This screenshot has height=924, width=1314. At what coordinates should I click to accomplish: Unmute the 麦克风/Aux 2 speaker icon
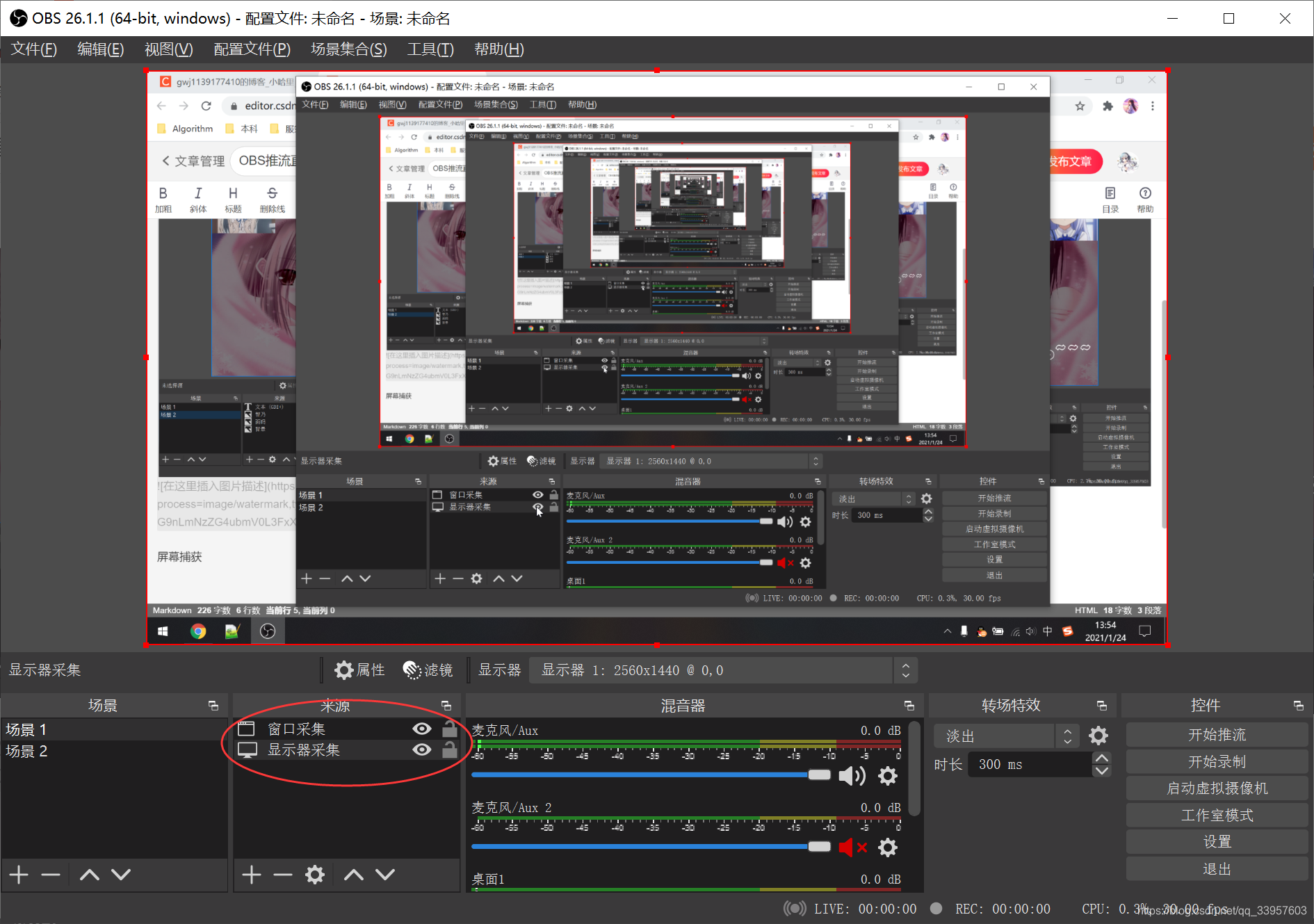852,847
